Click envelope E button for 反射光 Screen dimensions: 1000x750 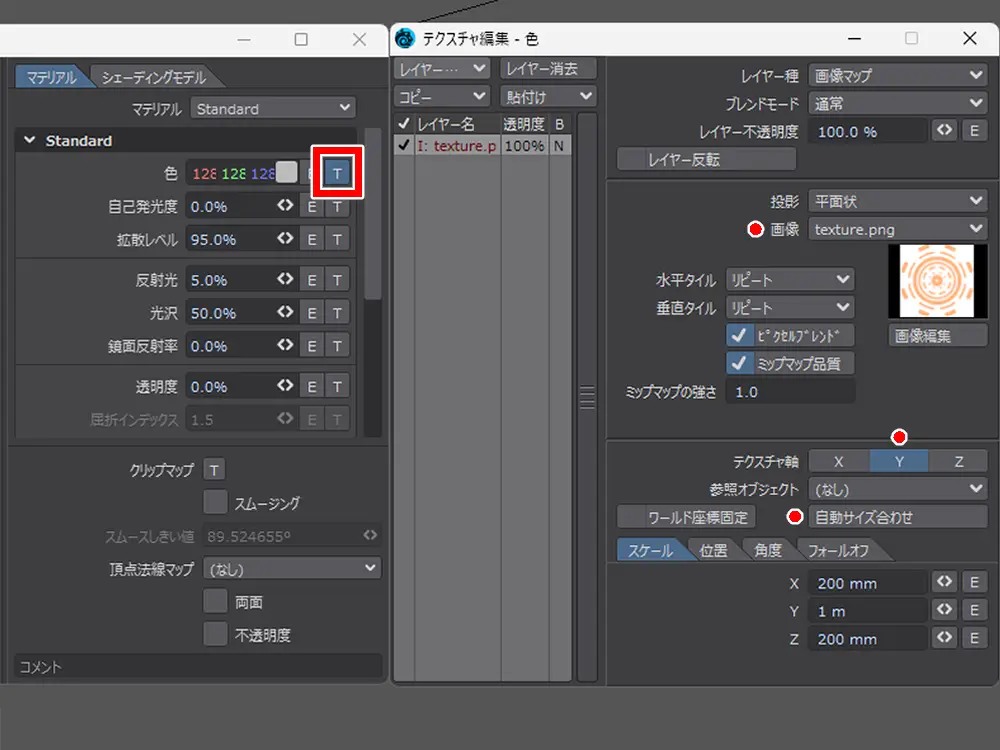(x=312, y=281)
